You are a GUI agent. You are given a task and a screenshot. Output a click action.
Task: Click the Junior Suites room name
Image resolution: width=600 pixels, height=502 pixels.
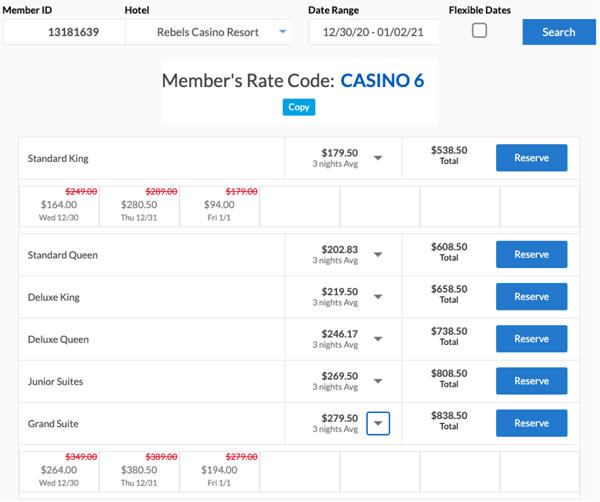55,381
